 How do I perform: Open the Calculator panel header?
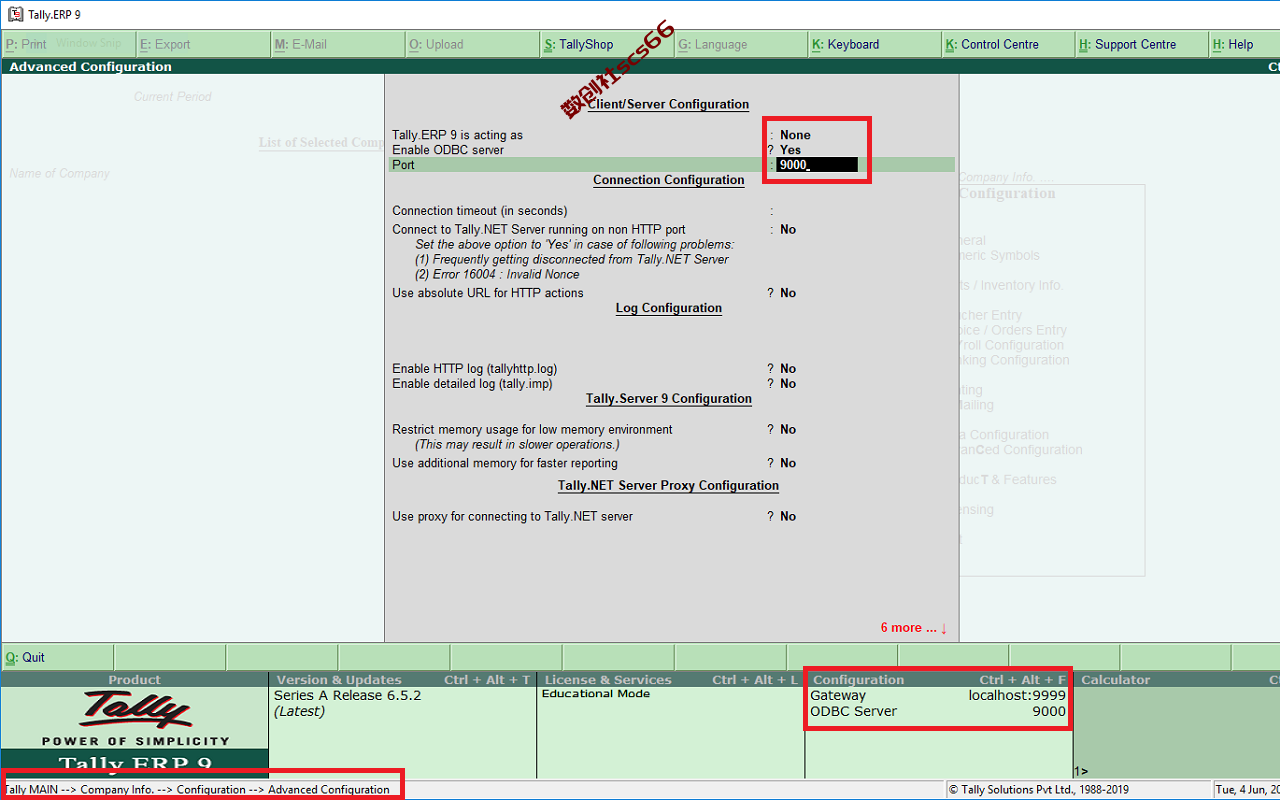click(1177, 680)
